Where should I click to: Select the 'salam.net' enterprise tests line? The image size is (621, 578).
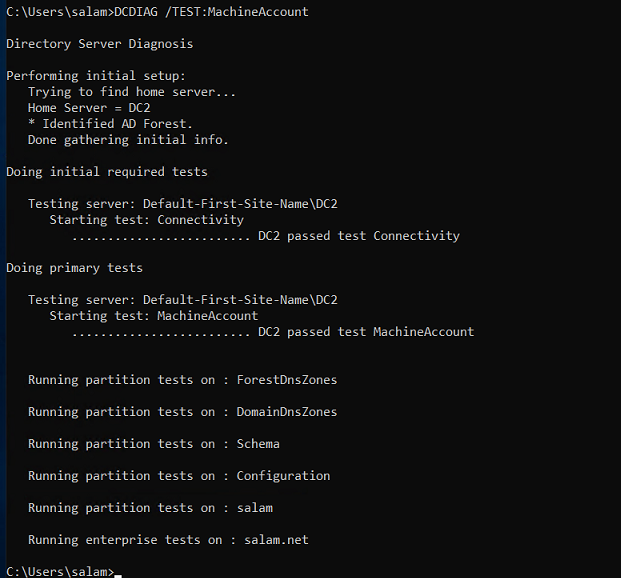tap(168, 540)
